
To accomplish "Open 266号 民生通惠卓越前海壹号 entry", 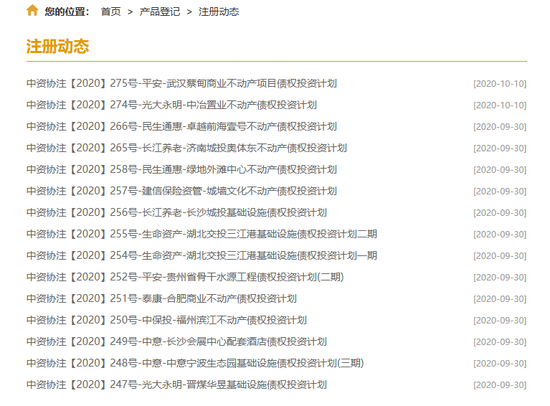I will click(x=182, y=126).
